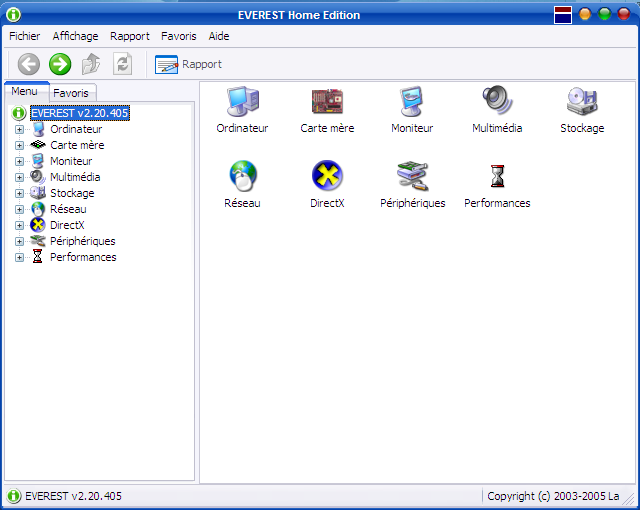Screen dimensions: 640x510
Task: Open the DirectX icon in main pane
Action: [327, 175]
